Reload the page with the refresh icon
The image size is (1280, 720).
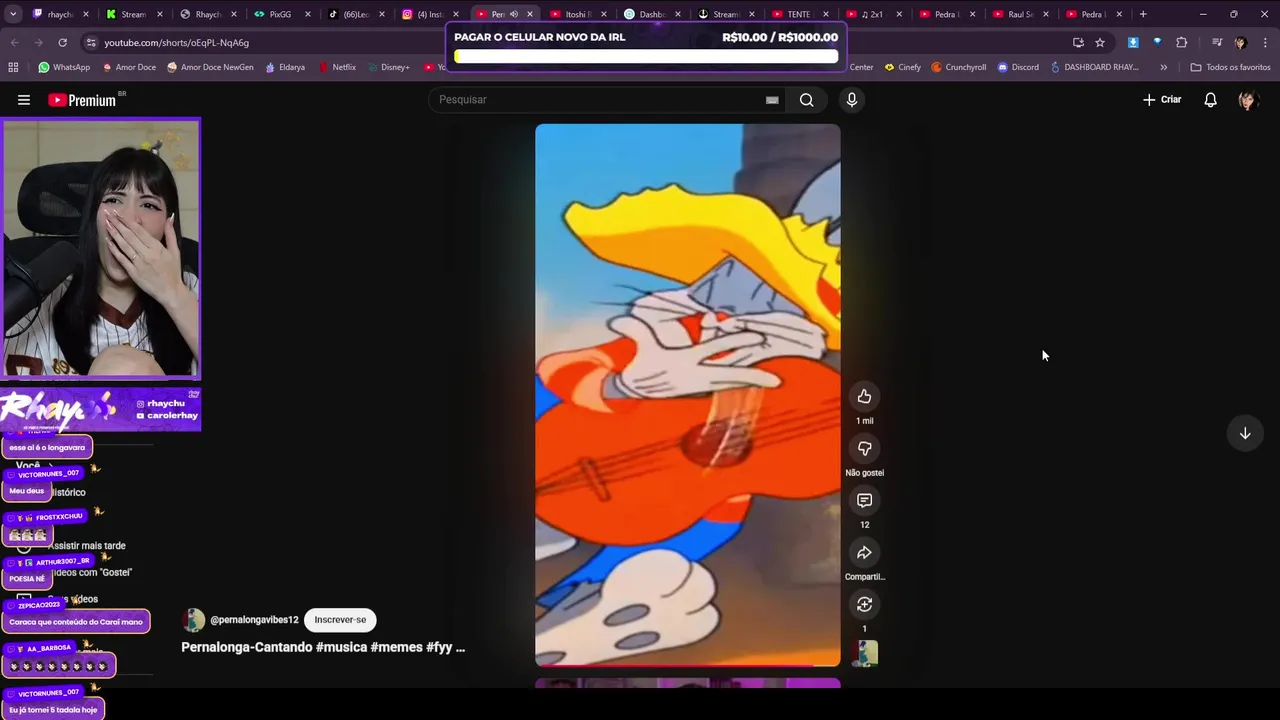point(62,43)
